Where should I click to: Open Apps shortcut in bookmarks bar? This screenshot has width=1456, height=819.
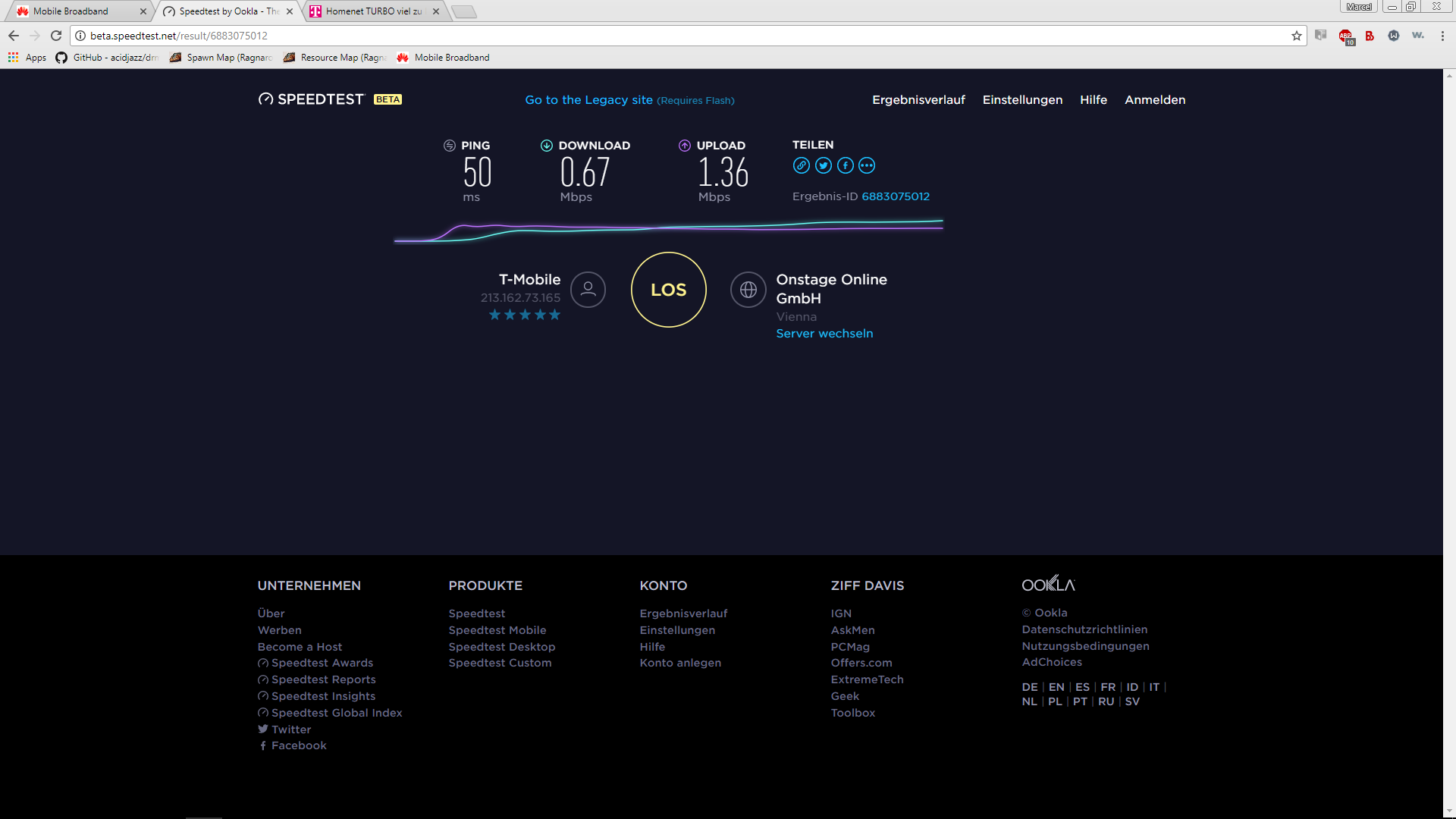[x=27, y=58]
